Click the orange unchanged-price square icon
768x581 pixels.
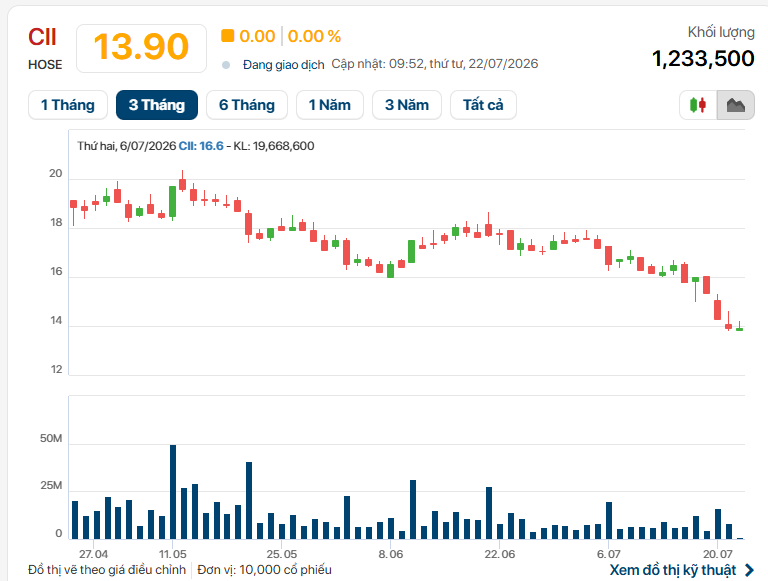coord(227,36)
